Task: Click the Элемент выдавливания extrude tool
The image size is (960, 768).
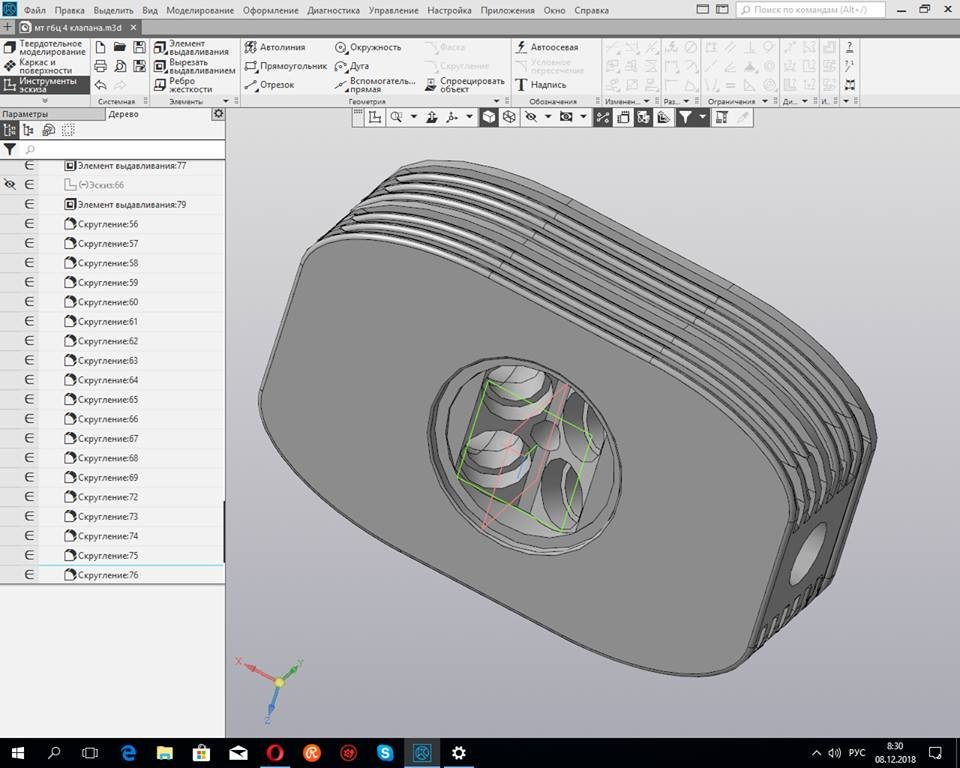Action: 191,47
